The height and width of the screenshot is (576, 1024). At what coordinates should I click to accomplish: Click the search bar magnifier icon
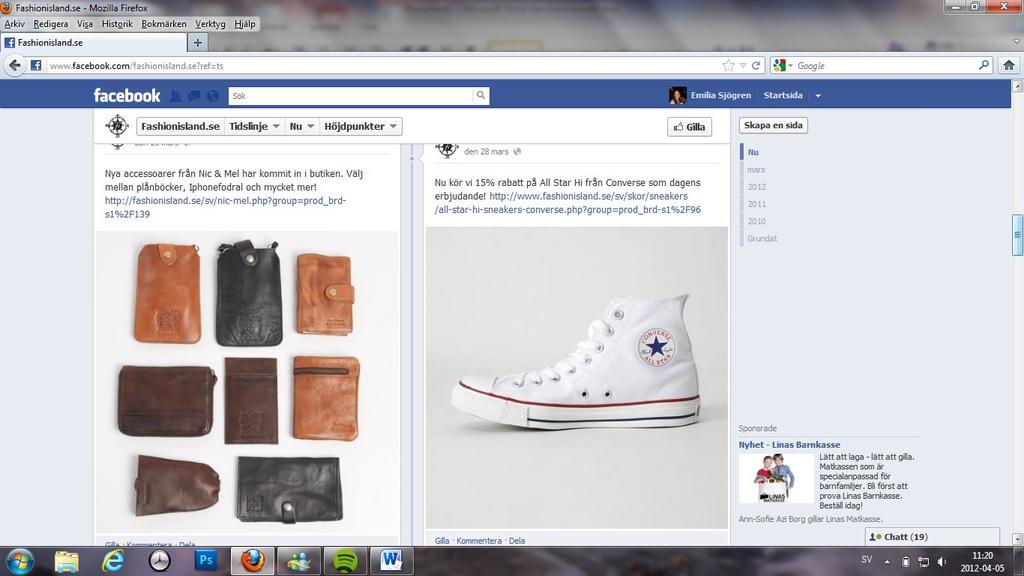pos(984,65)
